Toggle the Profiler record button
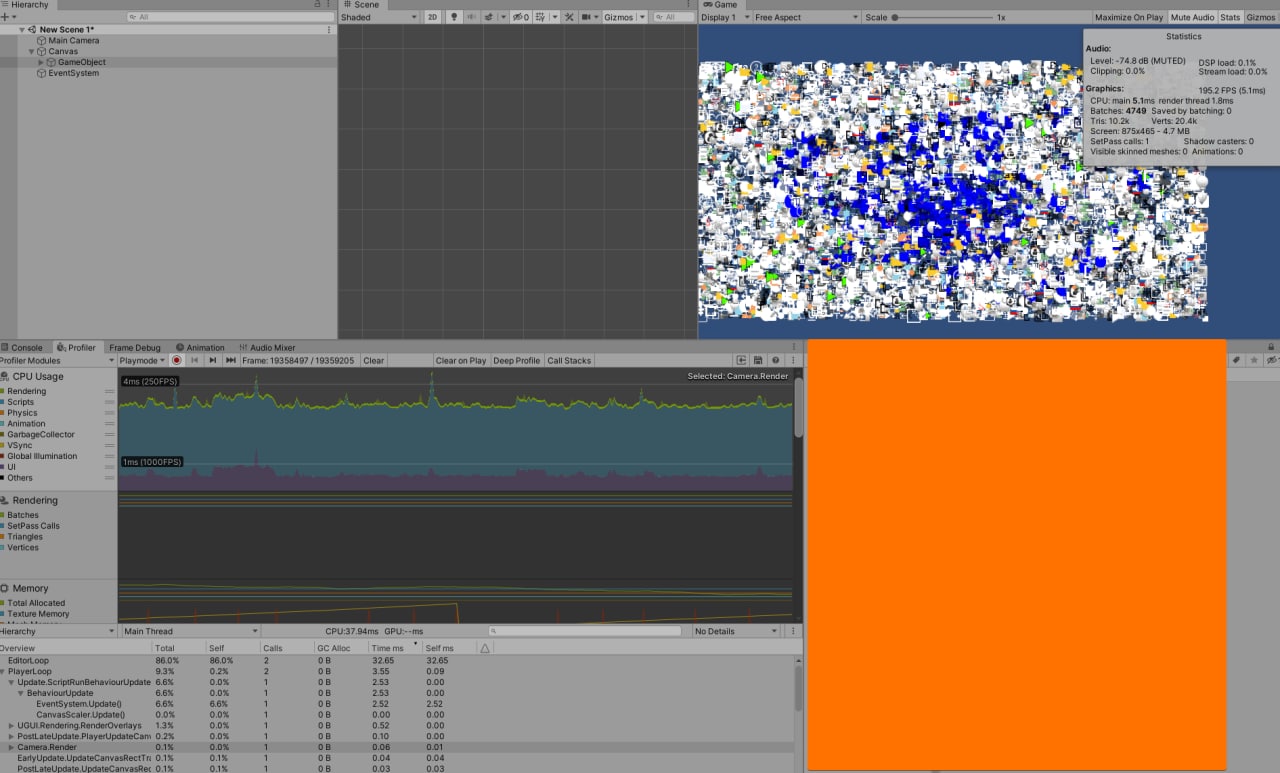The height and width of the screenshot is (773, 1280). click(177, 360)
